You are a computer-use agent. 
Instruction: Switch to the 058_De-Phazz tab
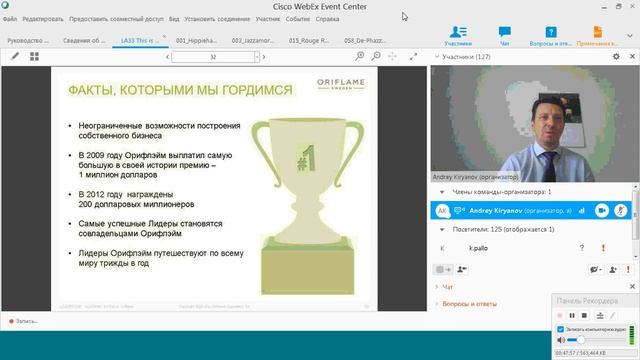(x=364, y=40)
